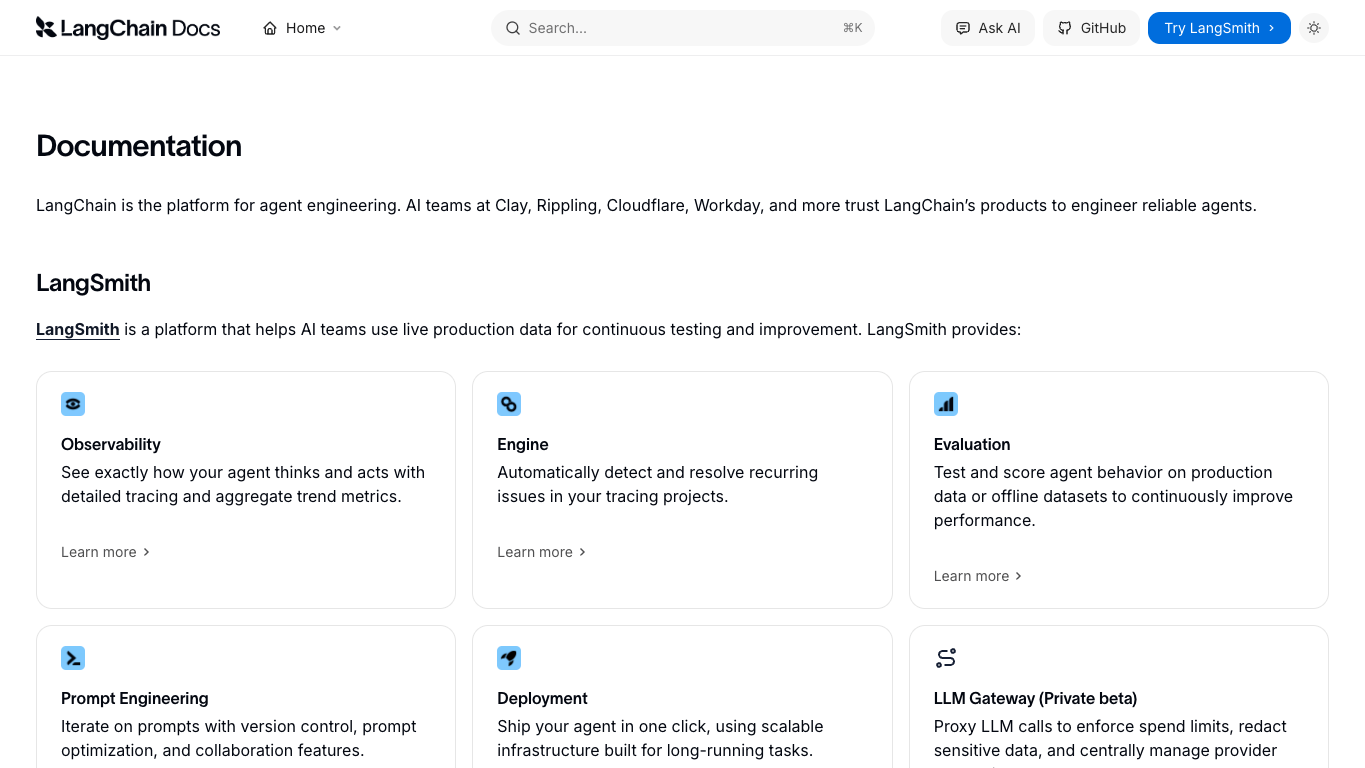The image size is (1365, 768).
Task: Click the Evaluation bar chart icon
Action: click(946, 404)
